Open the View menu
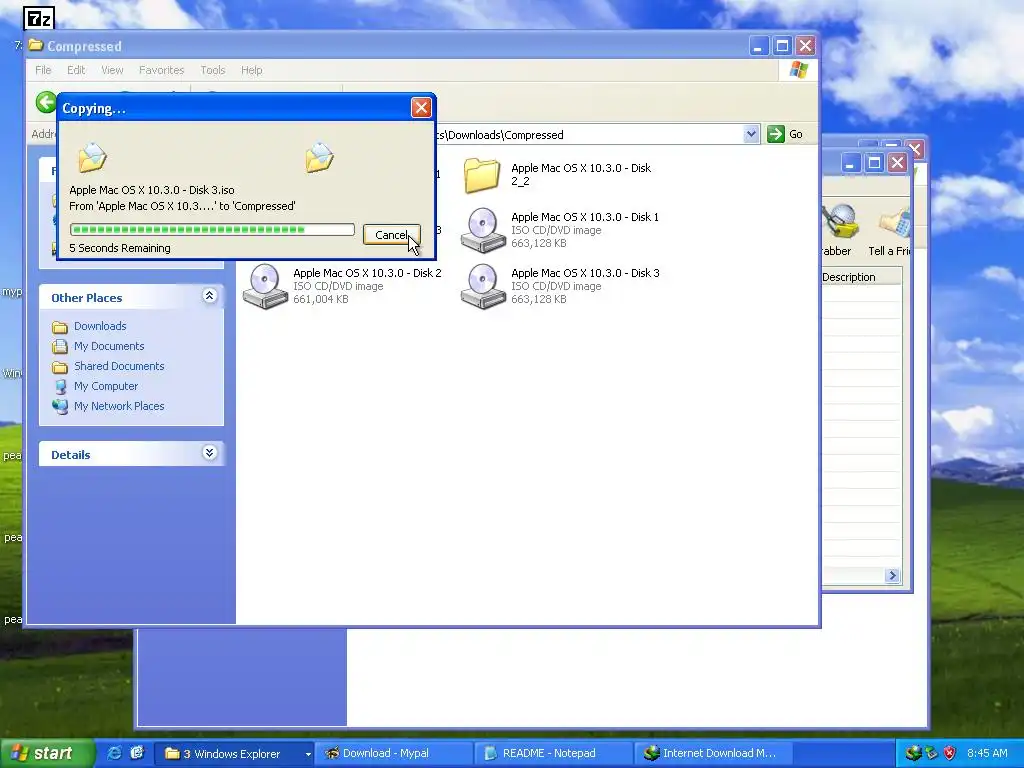 point(112,70)
